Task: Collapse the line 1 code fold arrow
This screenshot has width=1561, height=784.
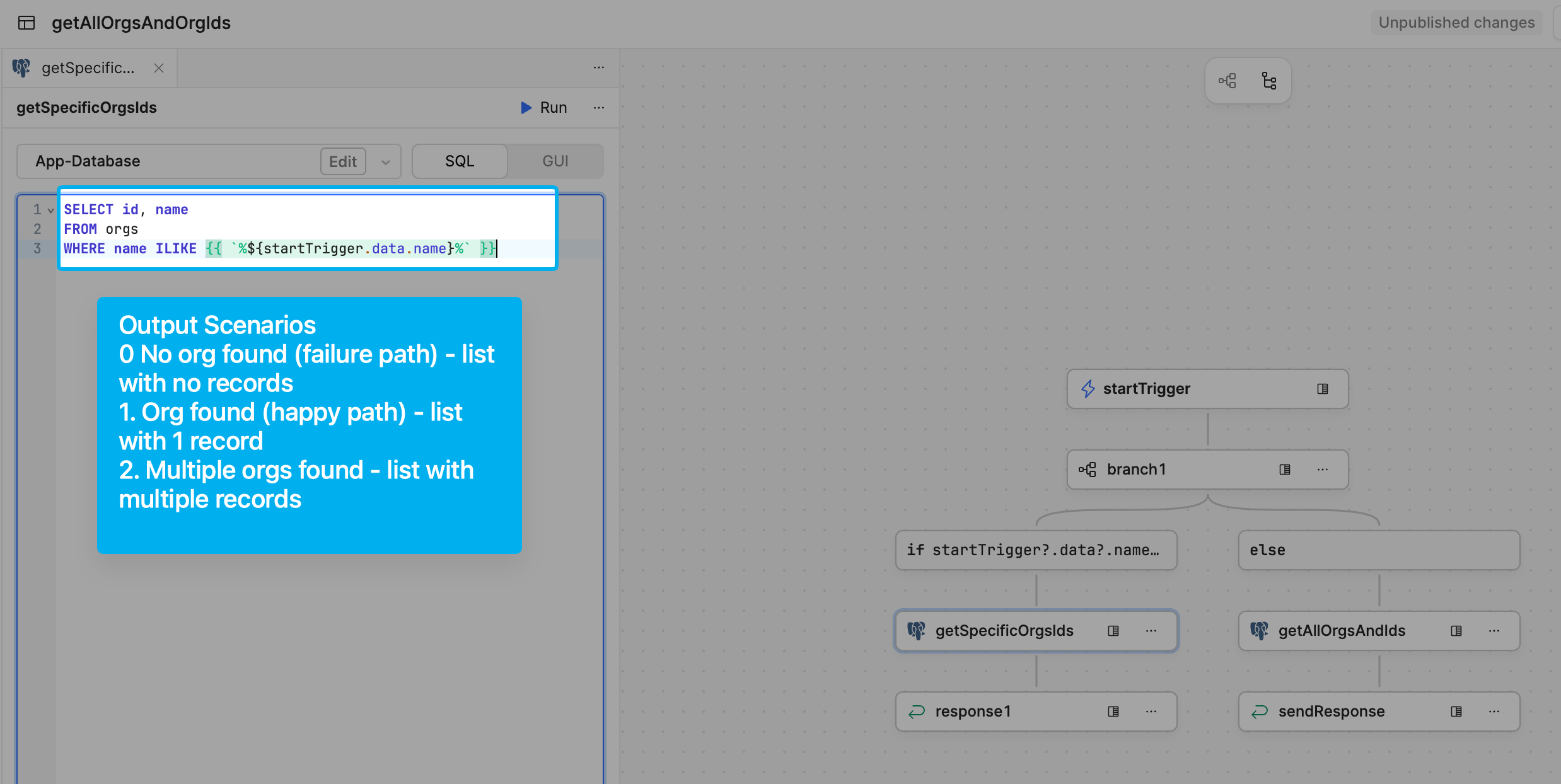Action: 51,210
